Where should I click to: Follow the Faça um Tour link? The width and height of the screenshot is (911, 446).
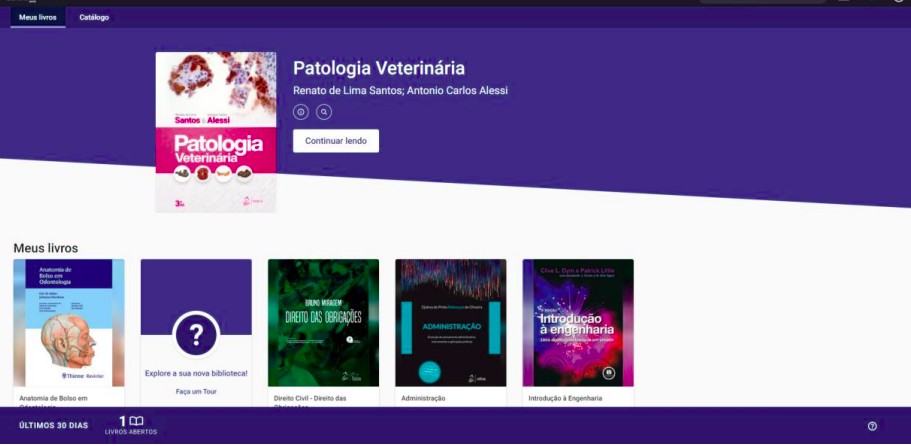tap(196, 392)
